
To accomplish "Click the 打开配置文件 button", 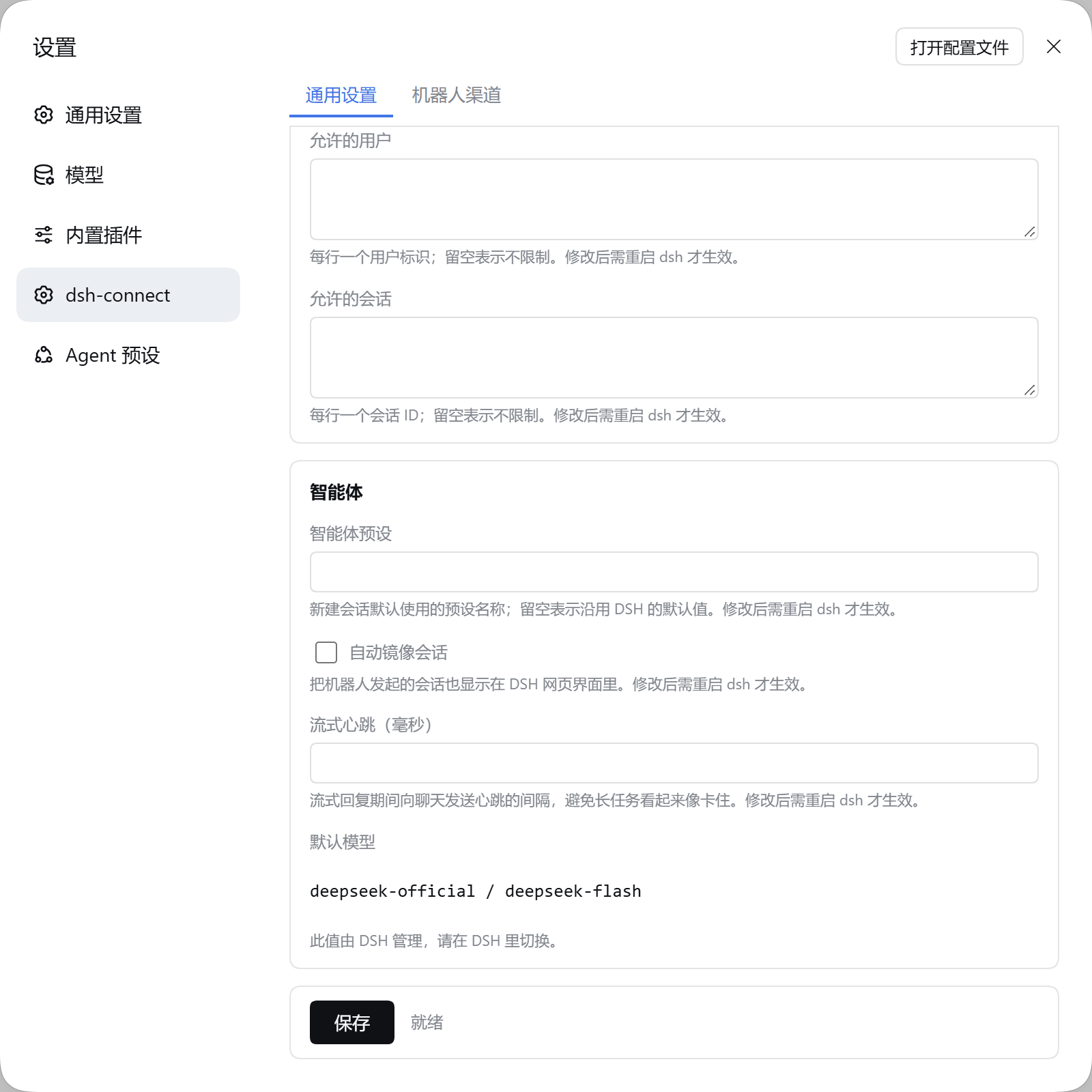I will (960, 46).
